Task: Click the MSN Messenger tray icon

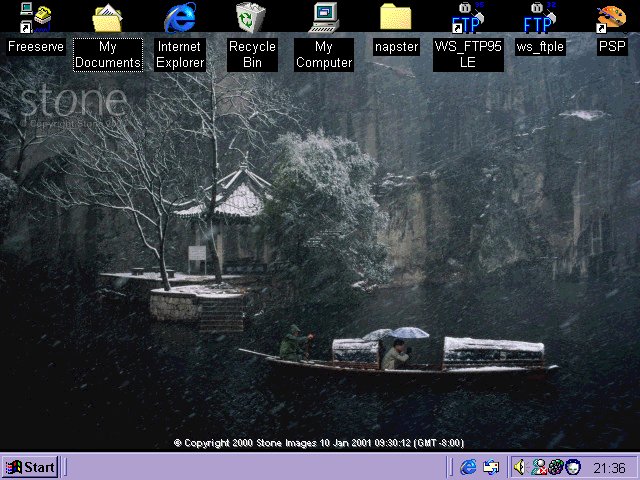Action: click(x=538, y=467)
